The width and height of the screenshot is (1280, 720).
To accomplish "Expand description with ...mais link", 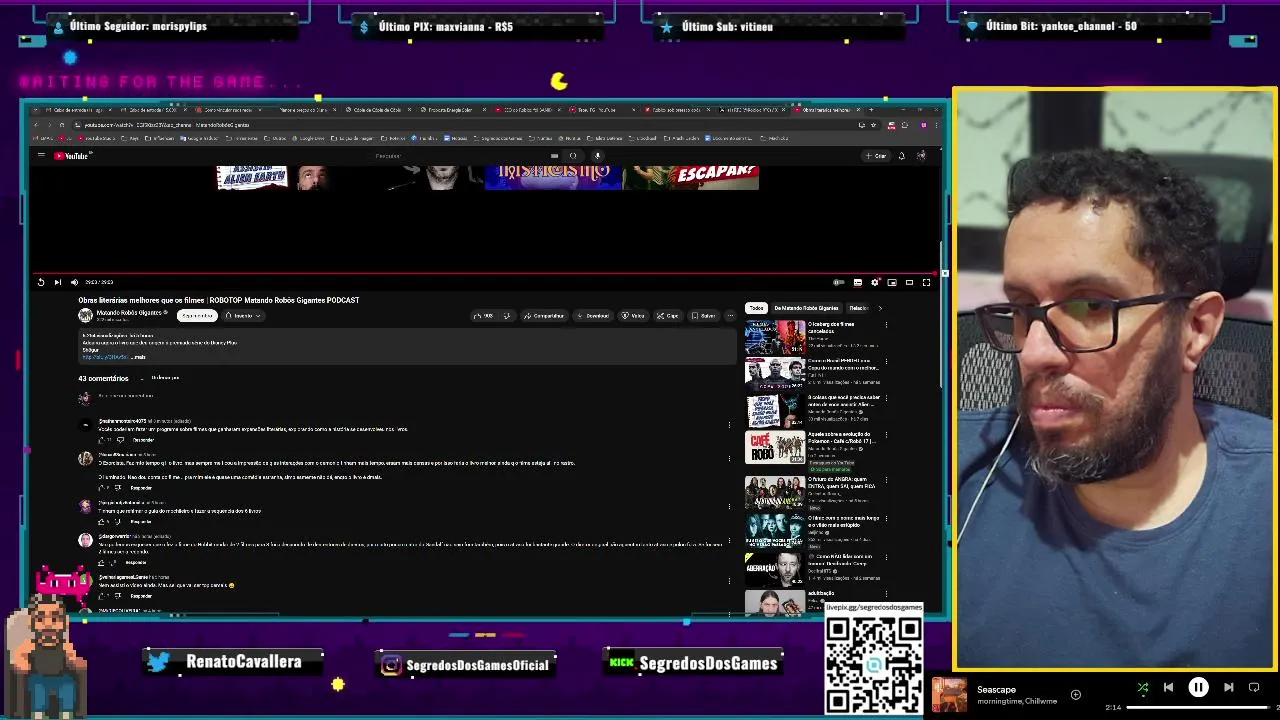I will pyautogui.click(x=139, y=357).
